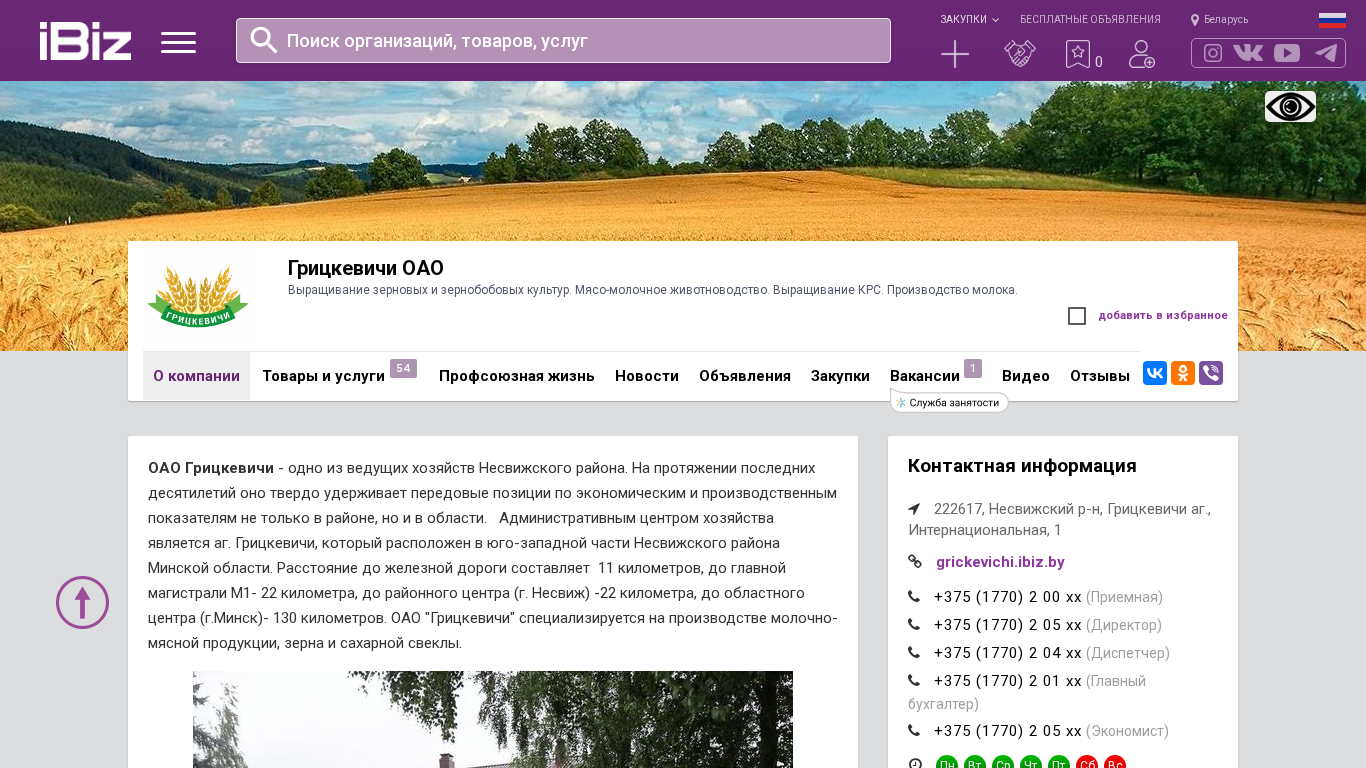Screen dimensions: 1366x768
Task: Share via the blue VK button
Action: (1155, 373)
